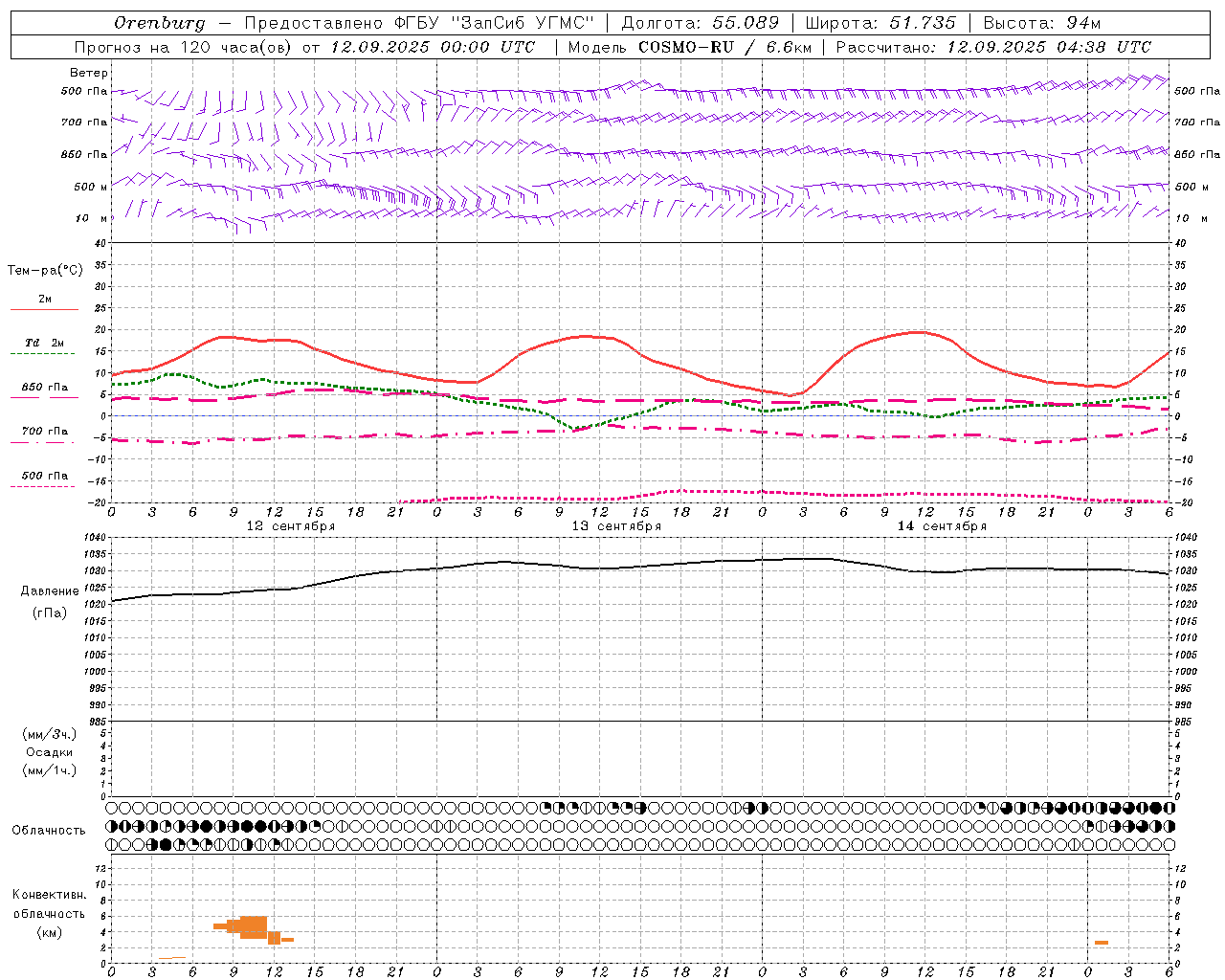Image resolution: width=1225 pixels, height=980 pixels.
Task: Click the "Конвективн." convective label
Action: pyautogui.click(x=49, y=895)
